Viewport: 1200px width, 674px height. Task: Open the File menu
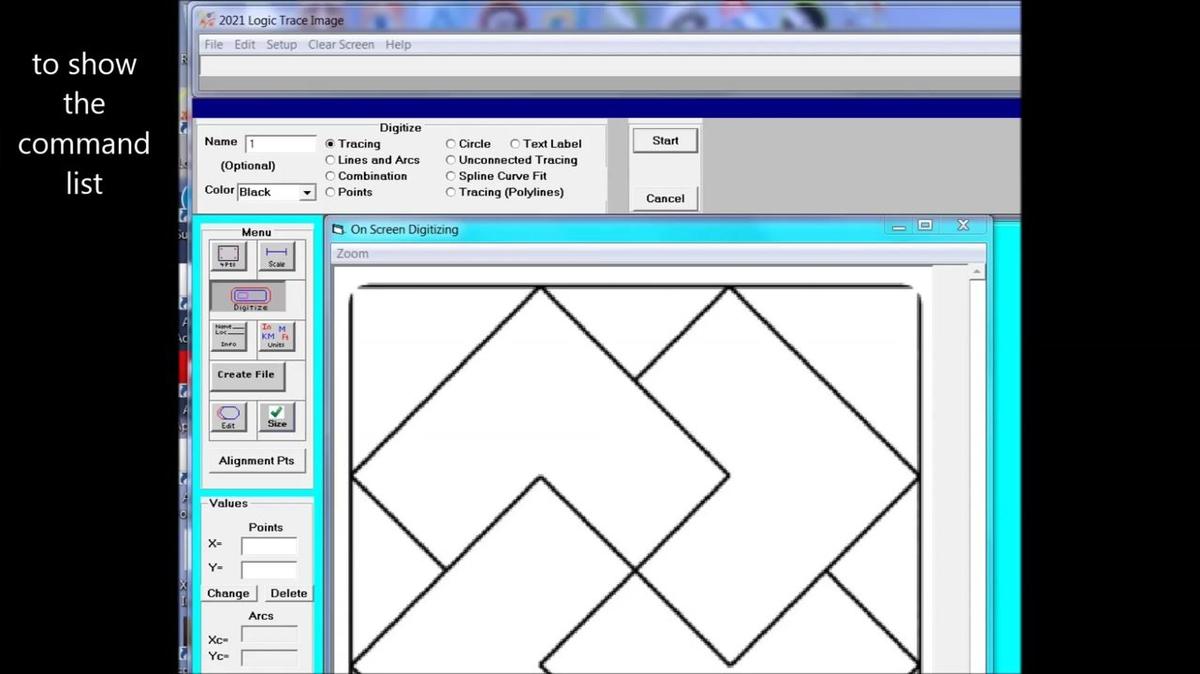click(214, 45)
